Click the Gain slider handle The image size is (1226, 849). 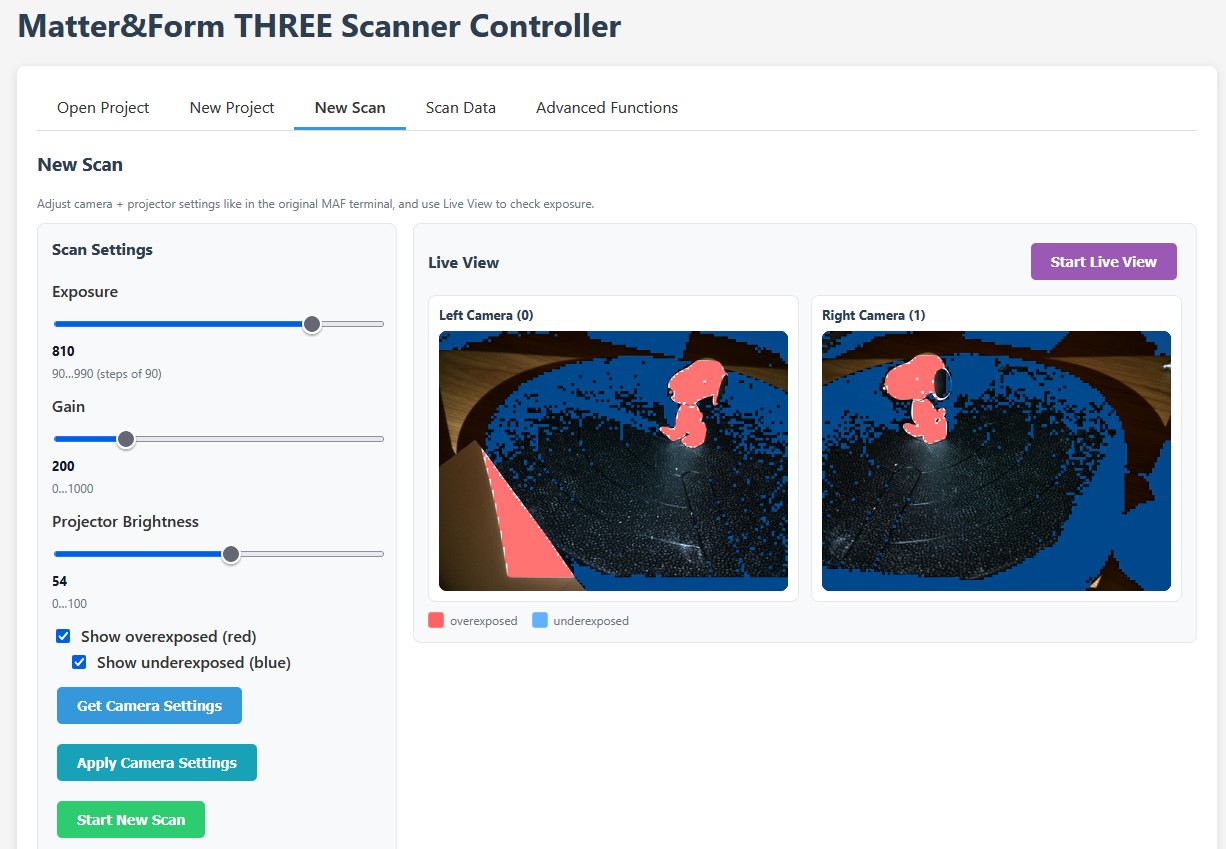pos(126,439)
